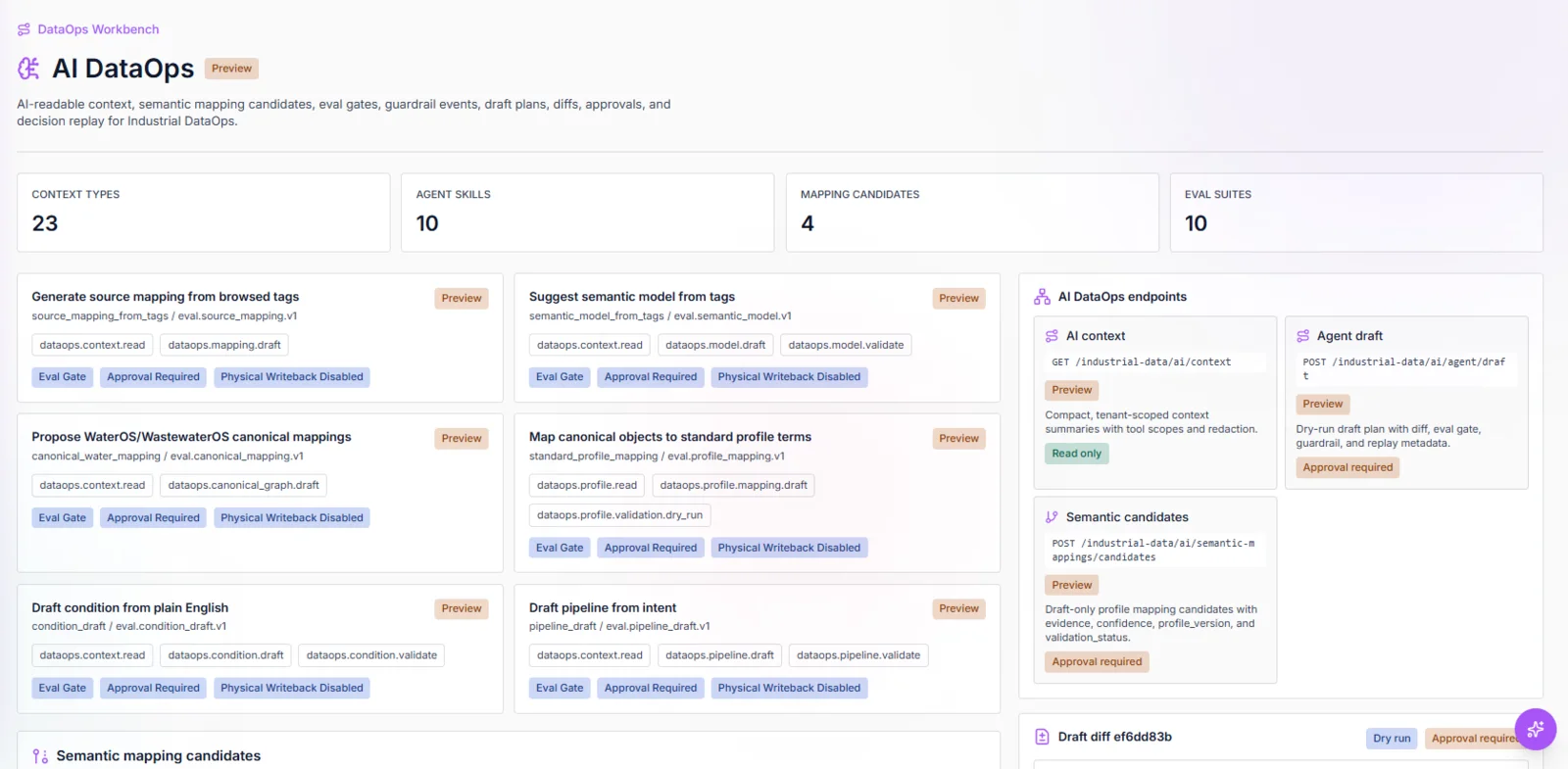Click the AI DataOps endpoints network icon
Screen dimensions: 1568x769
pyautogui.click(x=1042, y=297)
